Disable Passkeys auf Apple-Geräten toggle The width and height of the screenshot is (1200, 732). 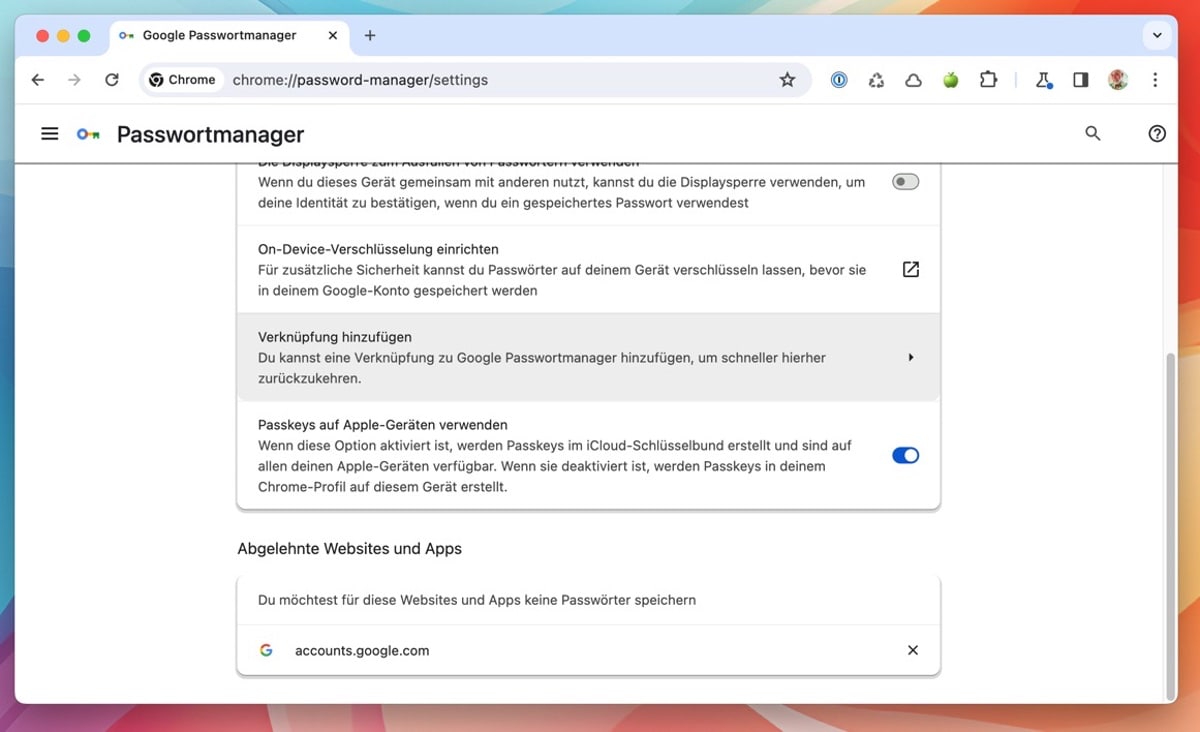point(905,455)
